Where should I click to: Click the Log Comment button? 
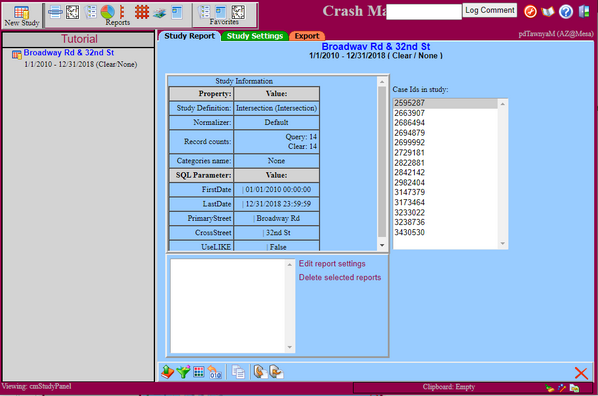(x=490, y=10)
